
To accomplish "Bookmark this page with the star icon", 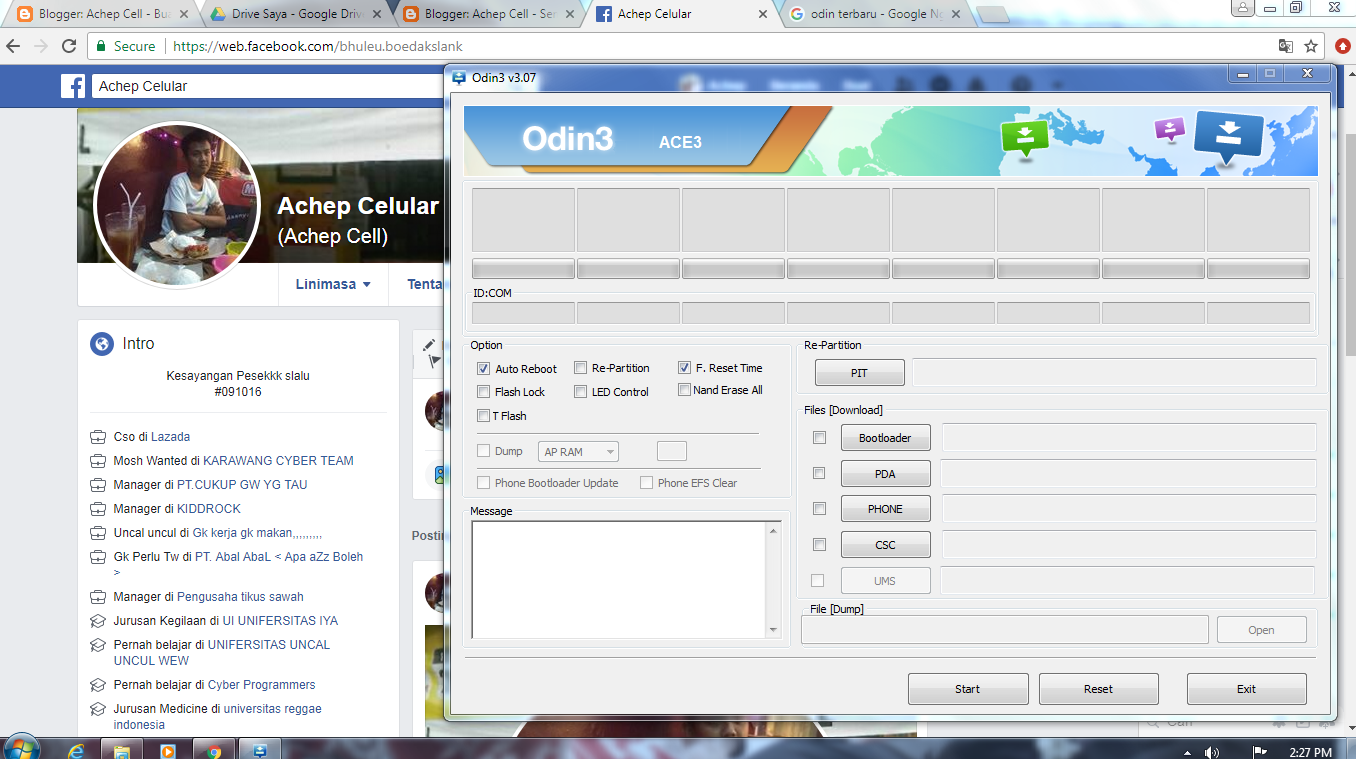I will pyautogui.click(x=1311, y=46).
